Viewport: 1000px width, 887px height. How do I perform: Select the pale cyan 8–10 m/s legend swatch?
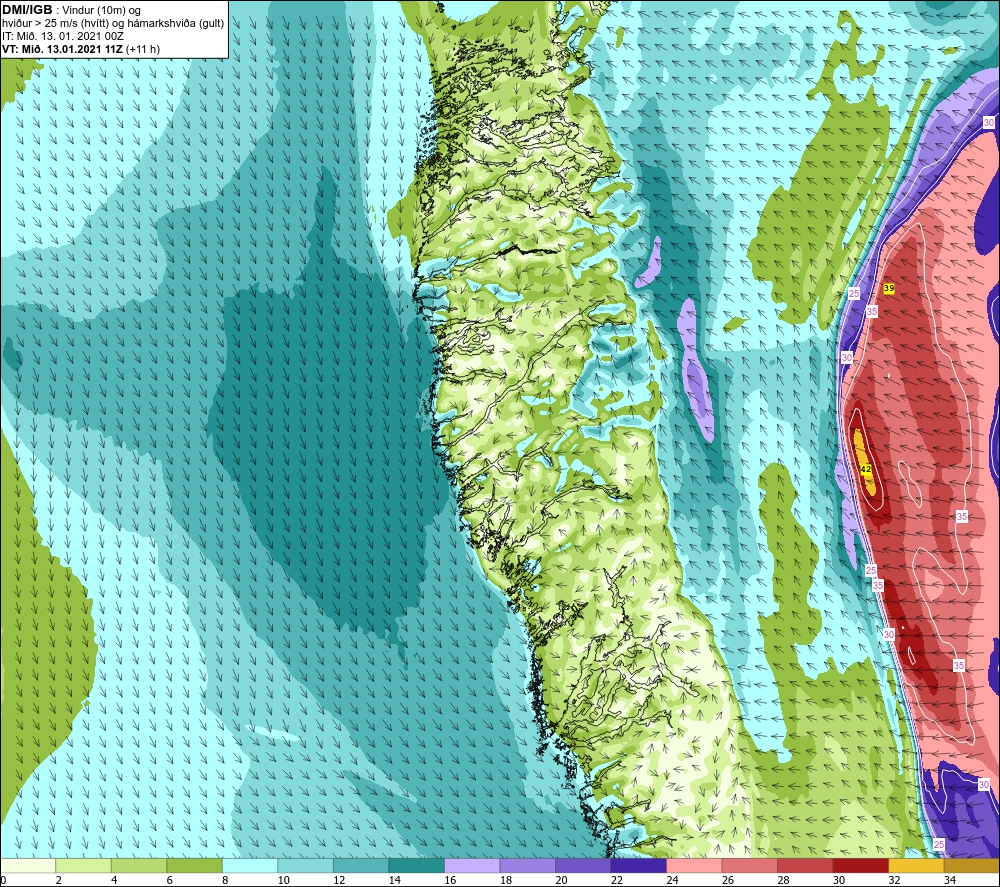click(x=250, y=865)
